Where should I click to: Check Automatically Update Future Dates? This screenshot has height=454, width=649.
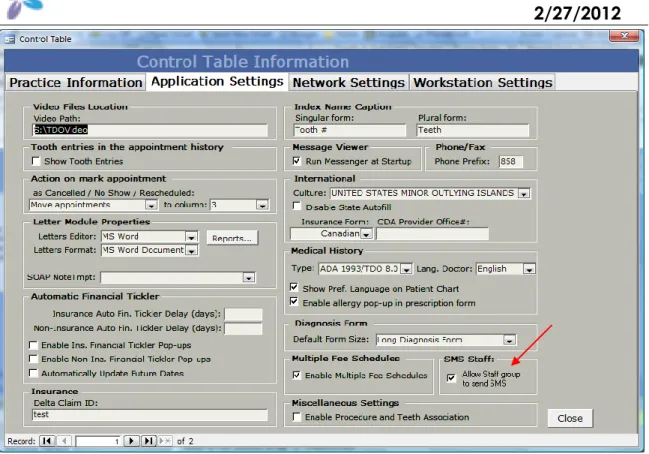pos(33,373)
